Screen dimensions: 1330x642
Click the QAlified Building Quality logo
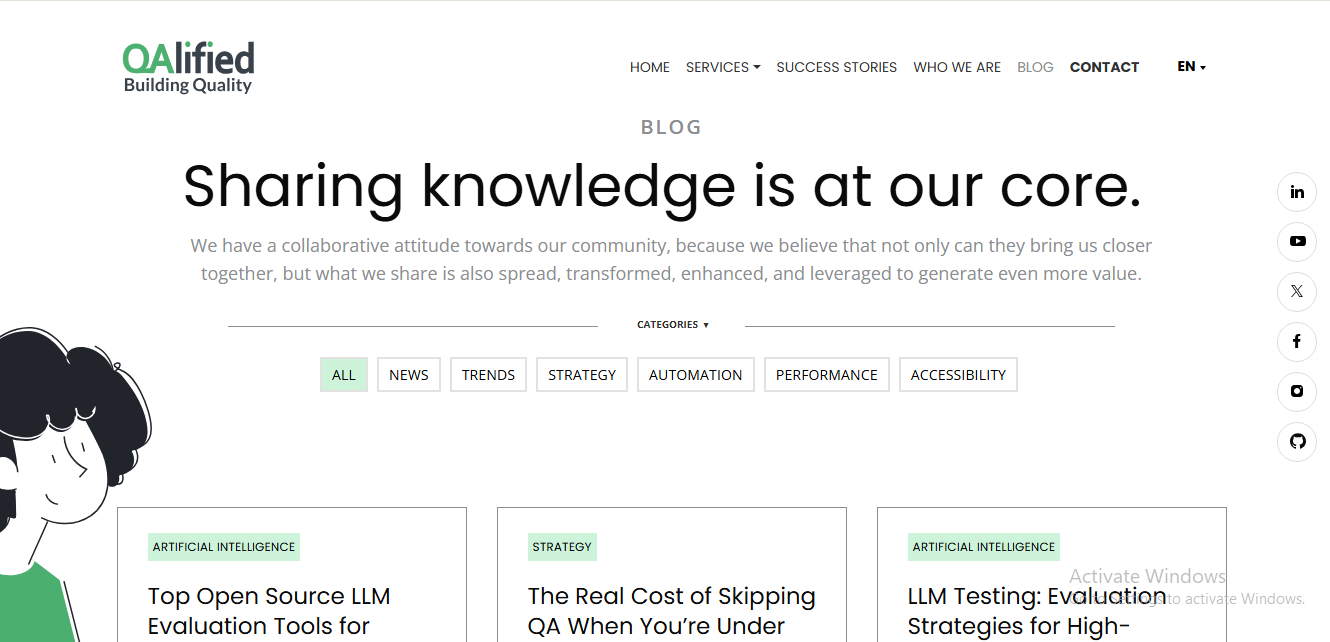point(188,68)
